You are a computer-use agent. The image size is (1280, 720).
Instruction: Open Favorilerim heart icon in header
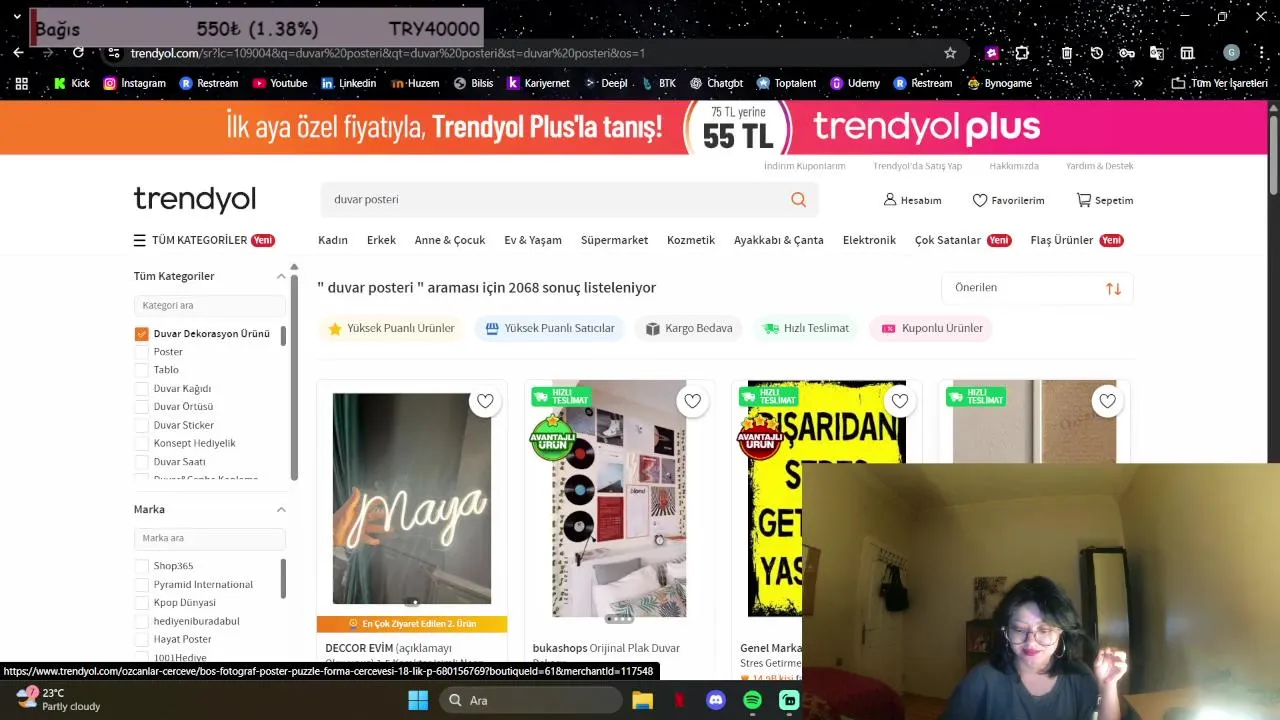coord(980,200)
